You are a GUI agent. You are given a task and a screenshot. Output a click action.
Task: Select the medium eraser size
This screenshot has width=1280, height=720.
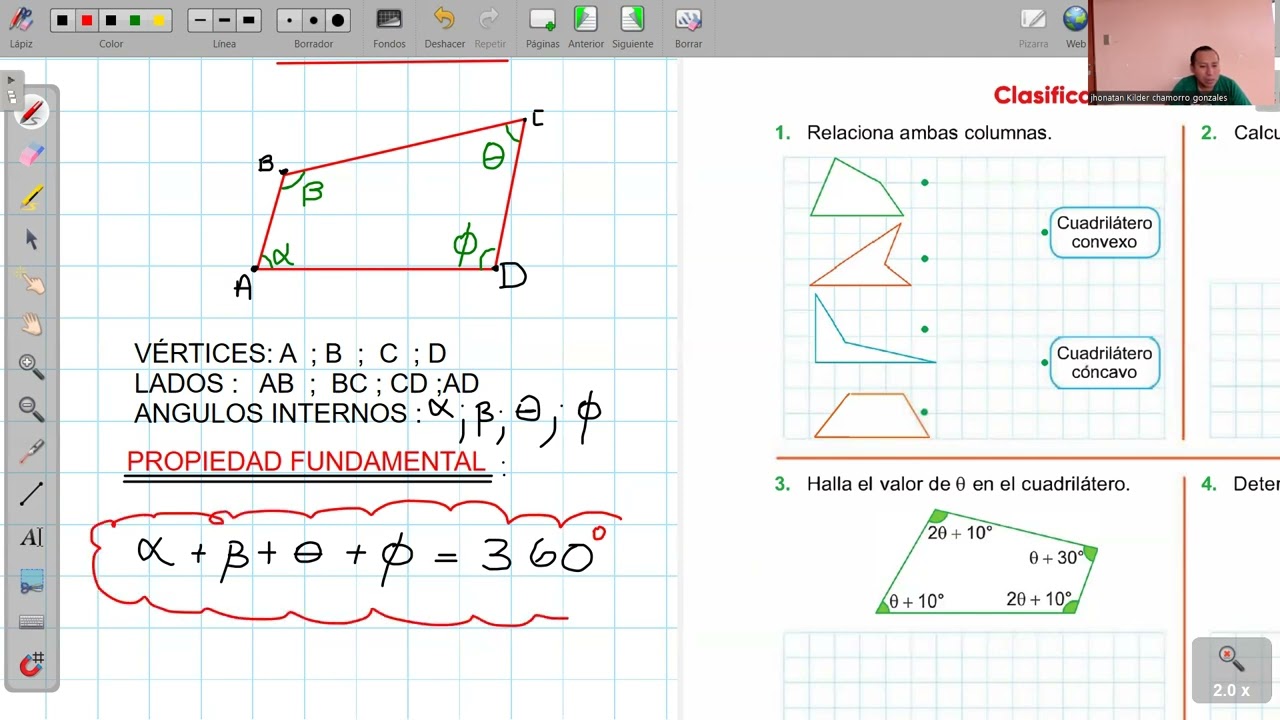coord(314,20)
